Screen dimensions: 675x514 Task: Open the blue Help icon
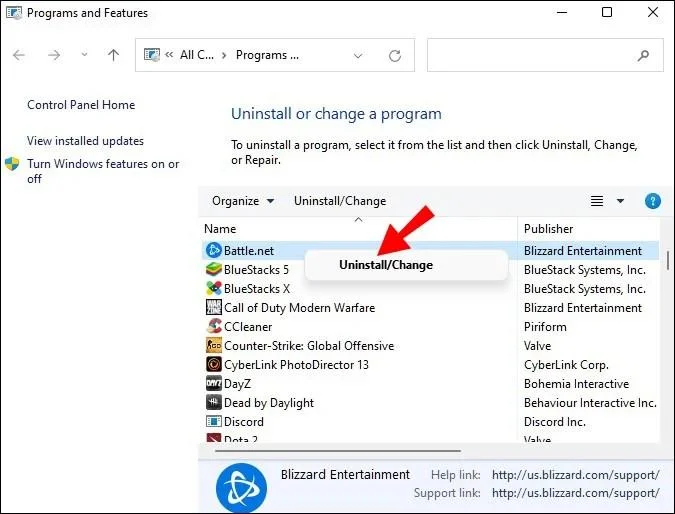(x=653, y=201)
